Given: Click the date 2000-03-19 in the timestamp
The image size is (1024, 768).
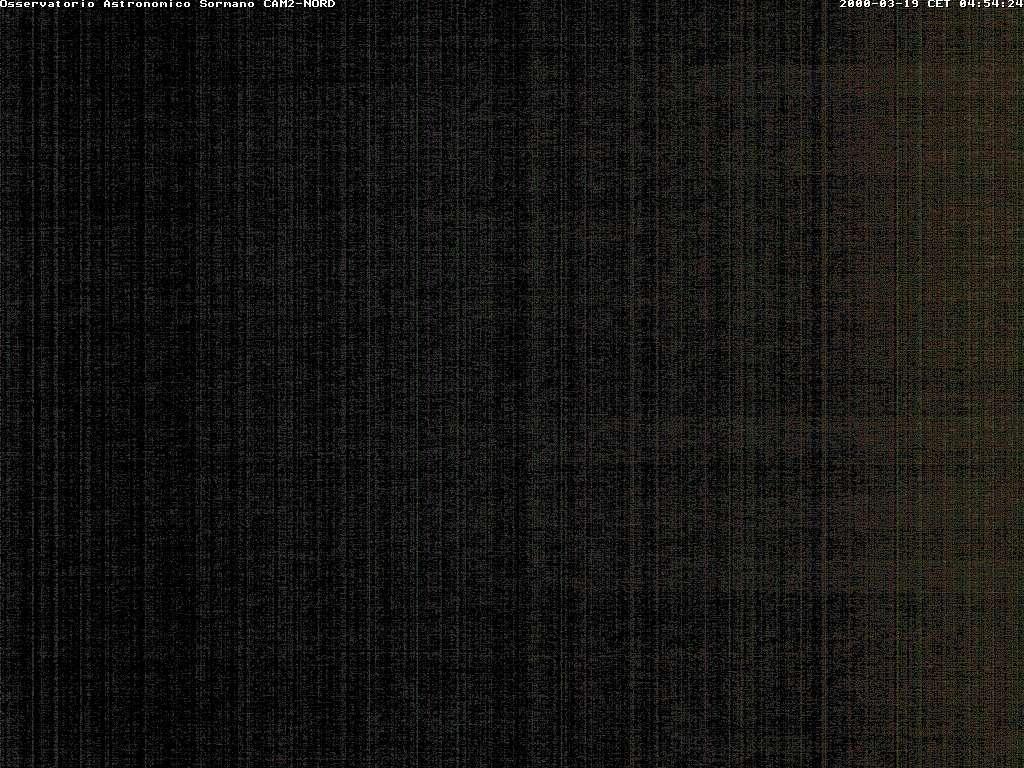Looking at the screenshot, I should pos(880,5).
